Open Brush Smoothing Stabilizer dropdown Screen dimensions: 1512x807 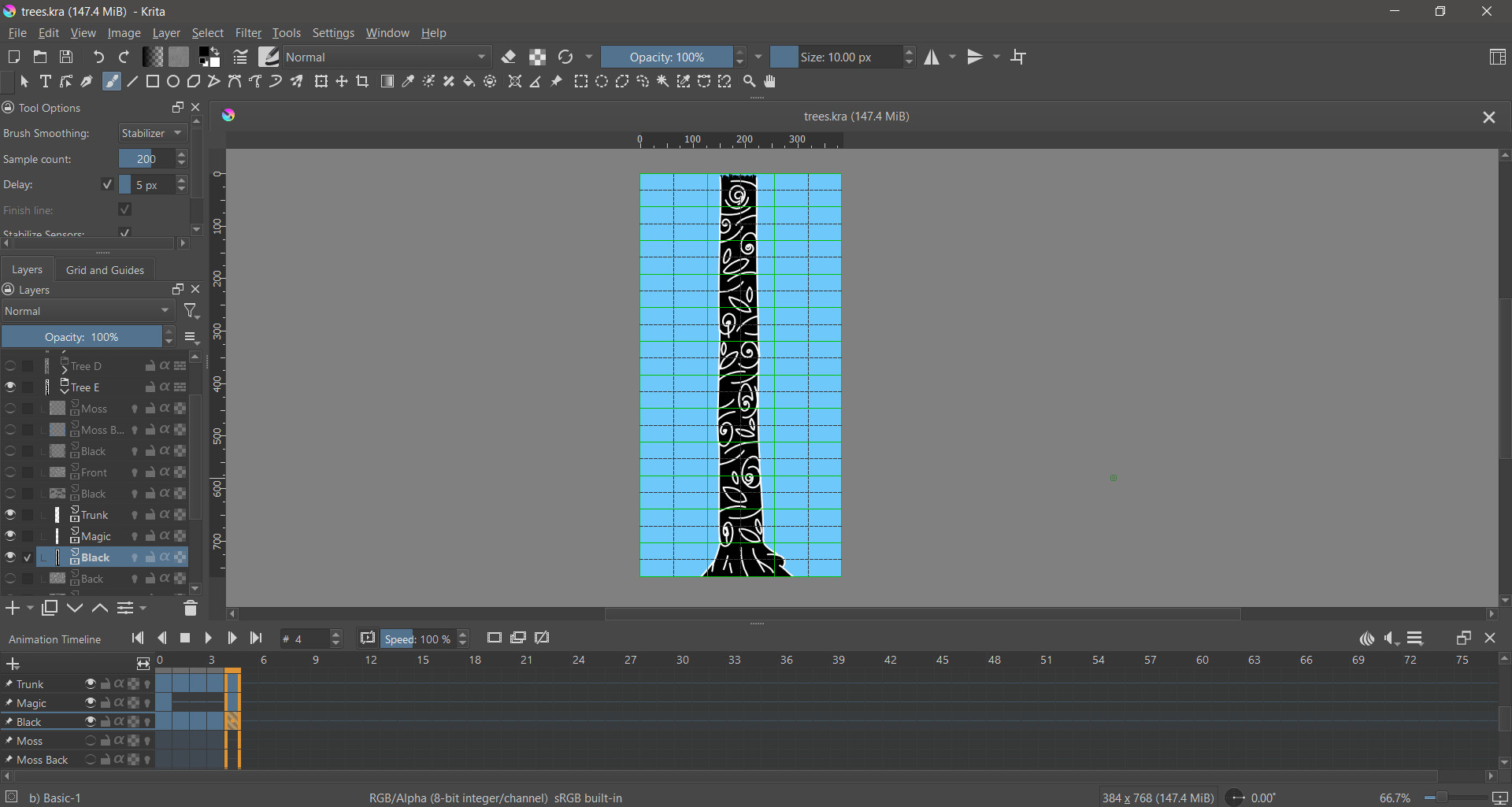[153, 134]
